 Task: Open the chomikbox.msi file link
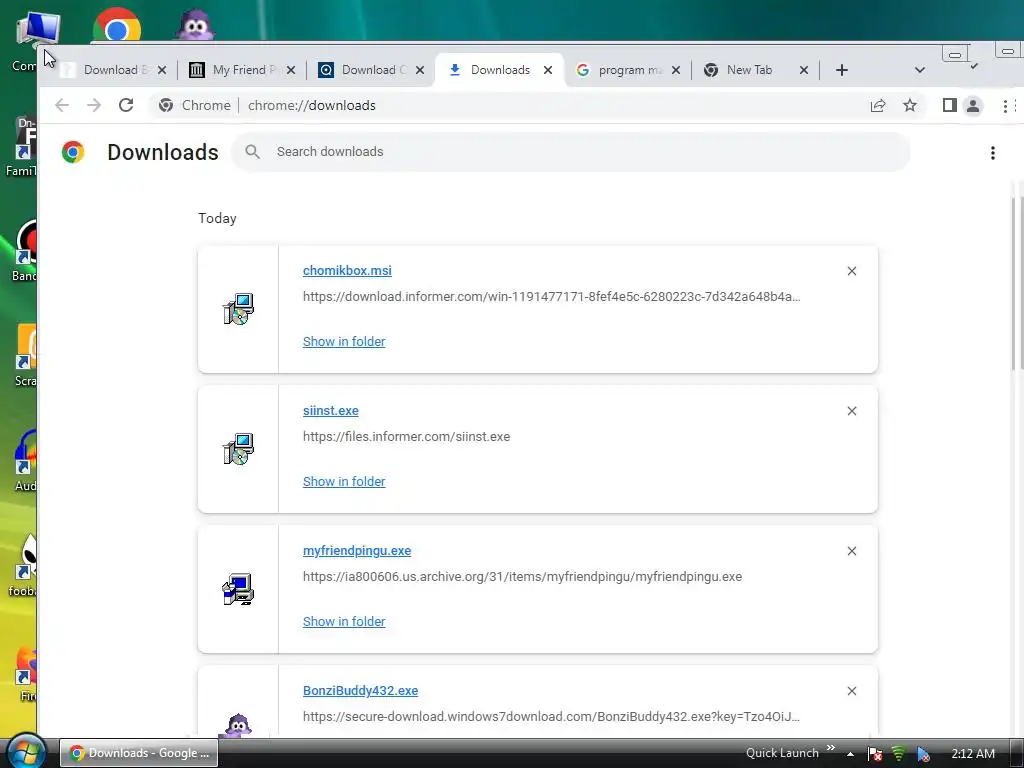click(347, 270)
